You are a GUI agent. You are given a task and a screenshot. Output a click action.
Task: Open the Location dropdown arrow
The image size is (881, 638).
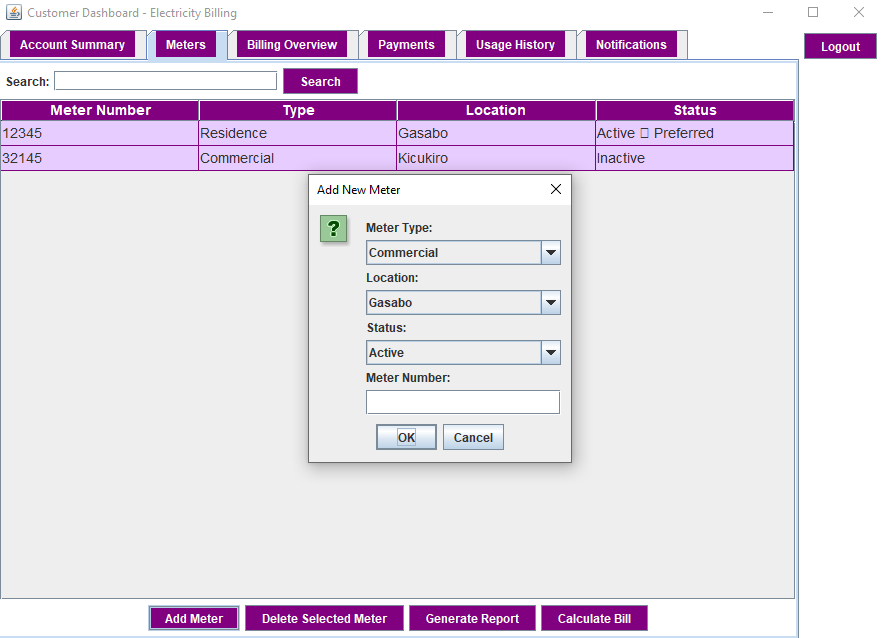coord(551,303)
